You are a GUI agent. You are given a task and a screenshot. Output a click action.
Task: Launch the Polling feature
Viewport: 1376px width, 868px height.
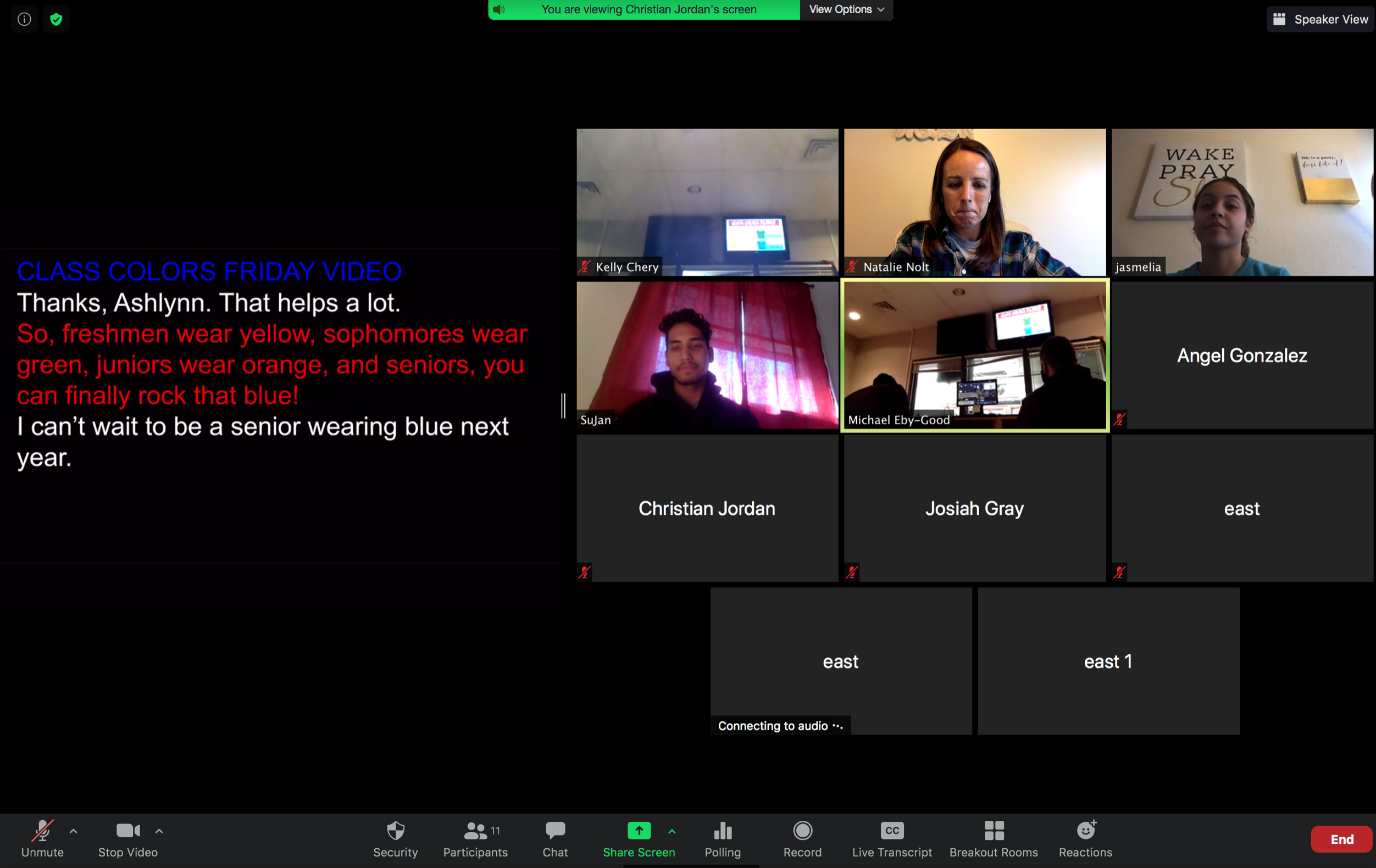(x=722, y=838)
